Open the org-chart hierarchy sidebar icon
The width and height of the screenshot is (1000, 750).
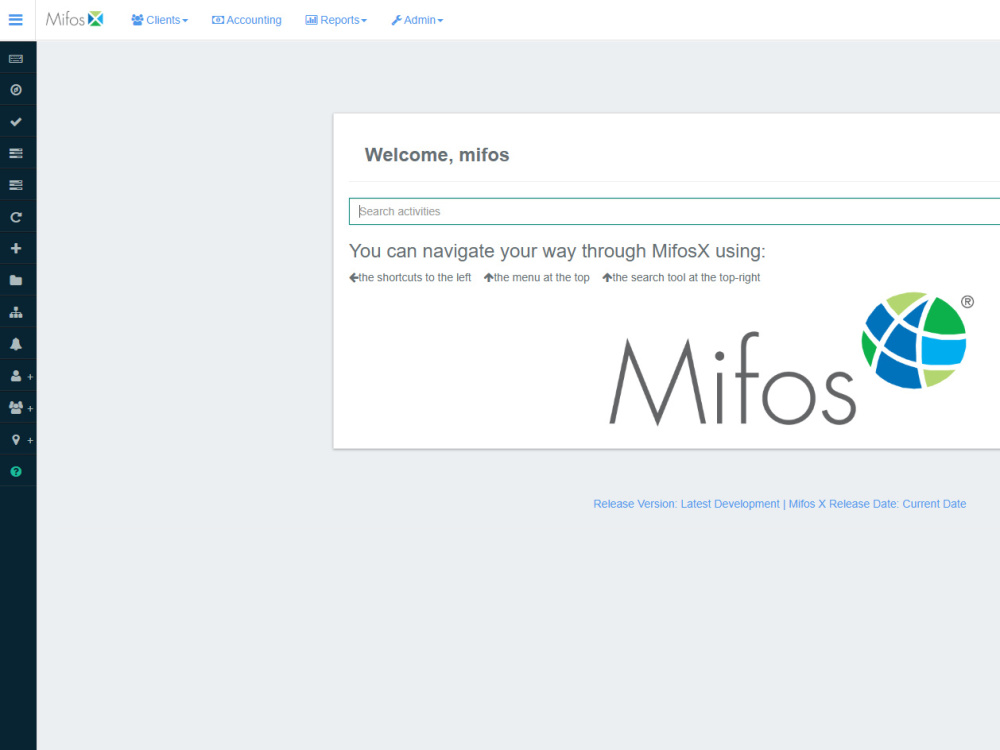click(16, 312)
